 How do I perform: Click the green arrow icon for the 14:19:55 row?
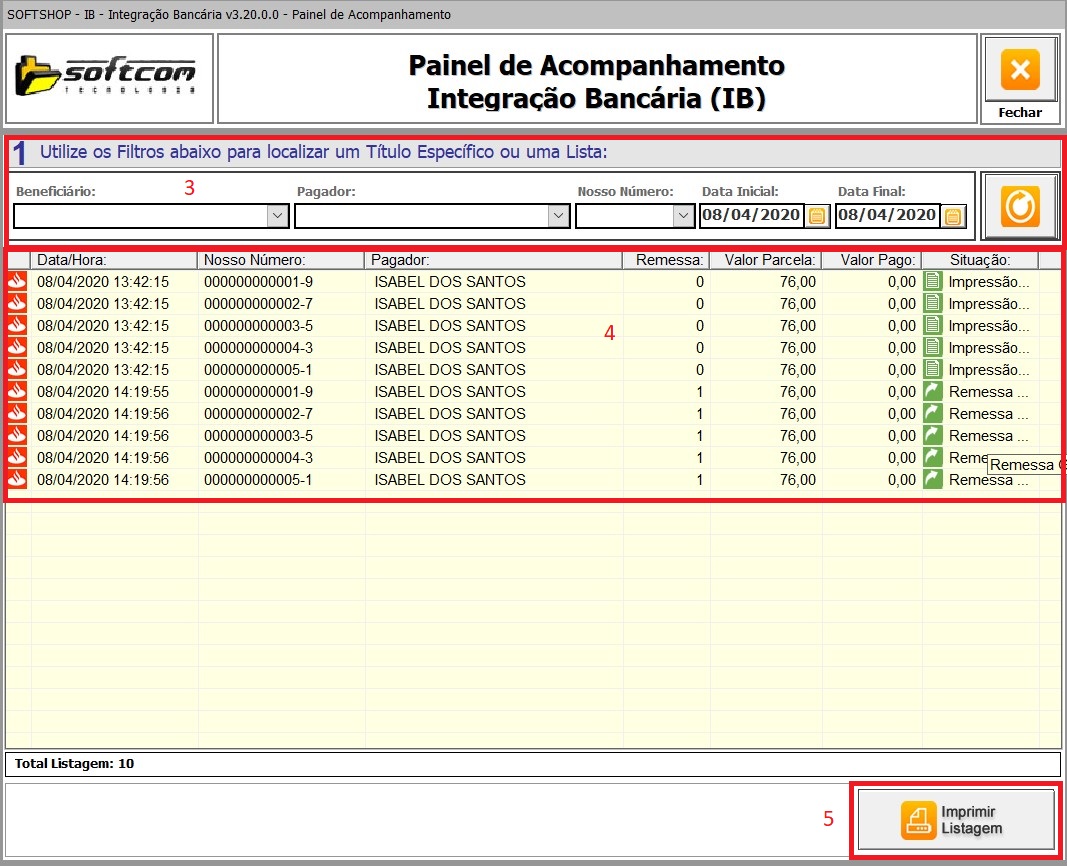coord(933,391)
